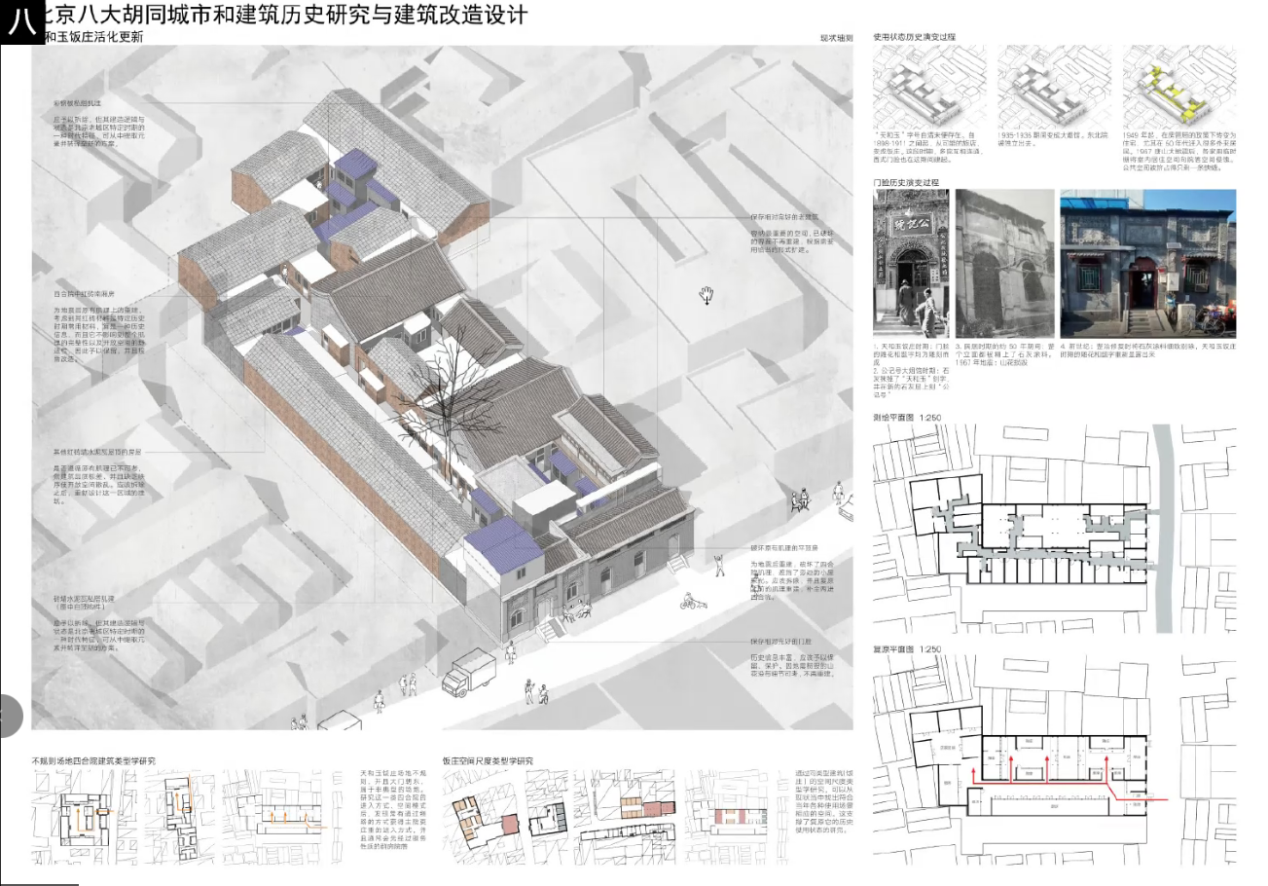Click the 测绘平面图 1:250 survey plan
Image resolution: width=1268 pixels, height=886 pixels.
1054,530
